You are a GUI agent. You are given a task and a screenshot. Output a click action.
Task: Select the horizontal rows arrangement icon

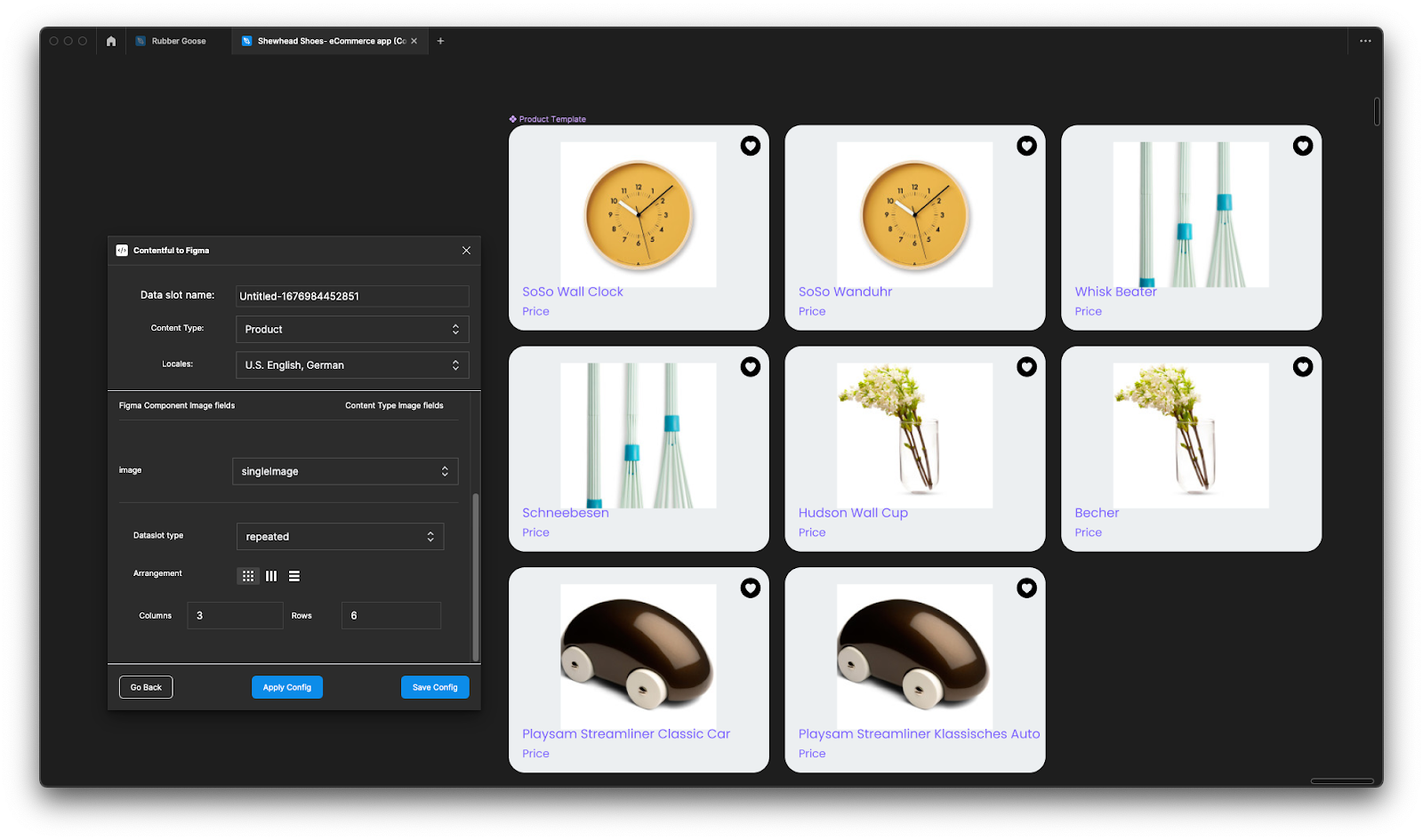point(293,575)
